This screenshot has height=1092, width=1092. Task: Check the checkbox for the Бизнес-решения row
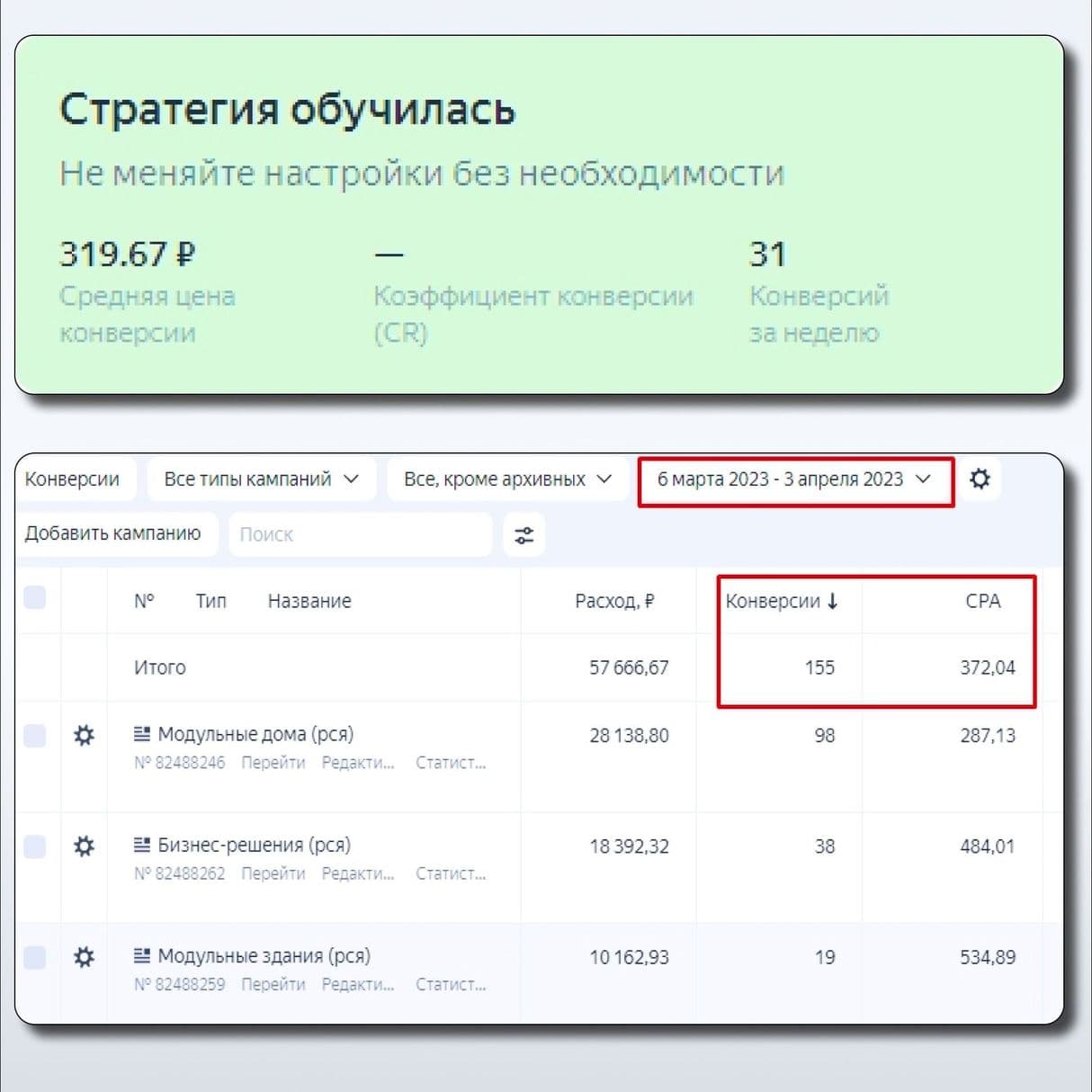pos(35,846)
